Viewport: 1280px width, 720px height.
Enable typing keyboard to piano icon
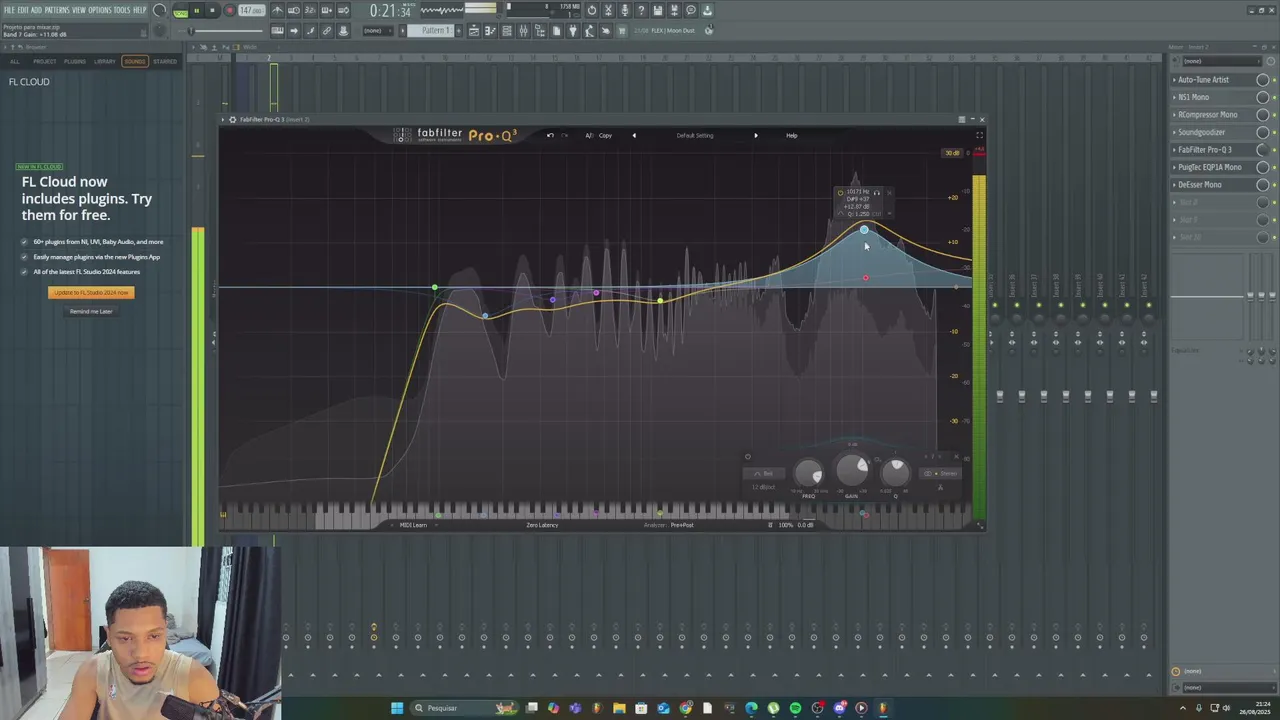pos(277,30)
